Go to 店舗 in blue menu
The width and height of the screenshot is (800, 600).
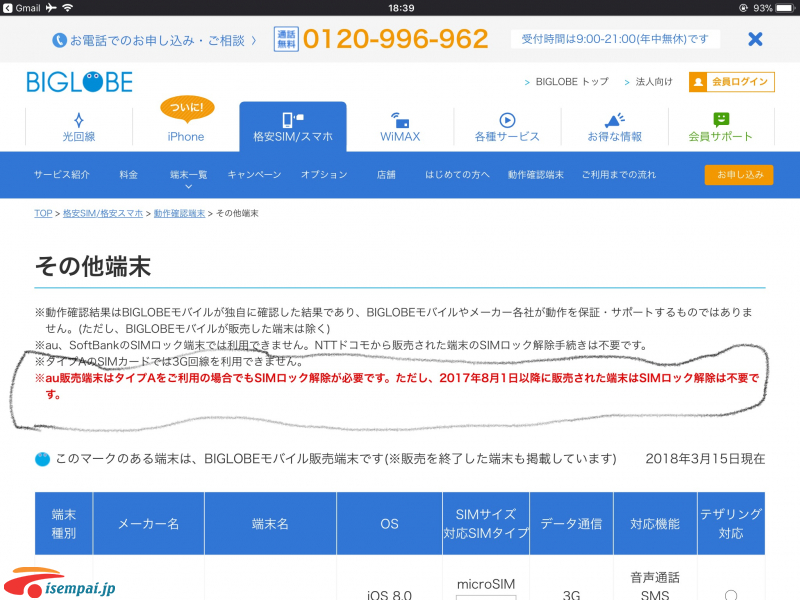[x=386, y=174]
